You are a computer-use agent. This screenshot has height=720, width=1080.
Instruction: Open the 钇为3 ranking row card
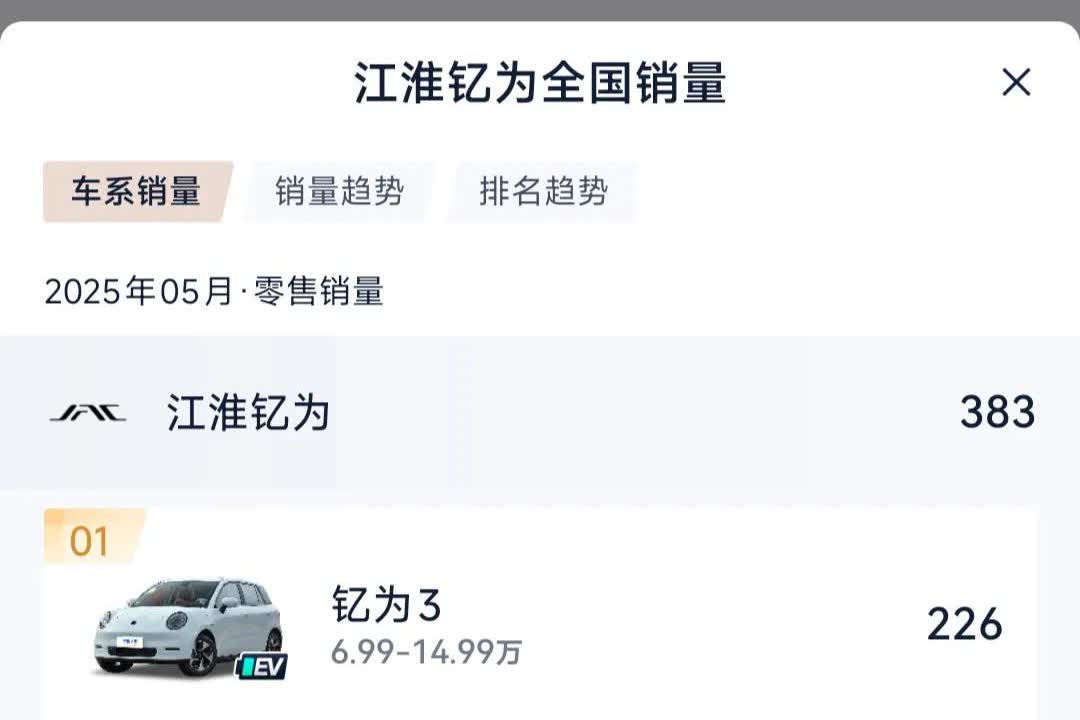click(x=540, y=615)
